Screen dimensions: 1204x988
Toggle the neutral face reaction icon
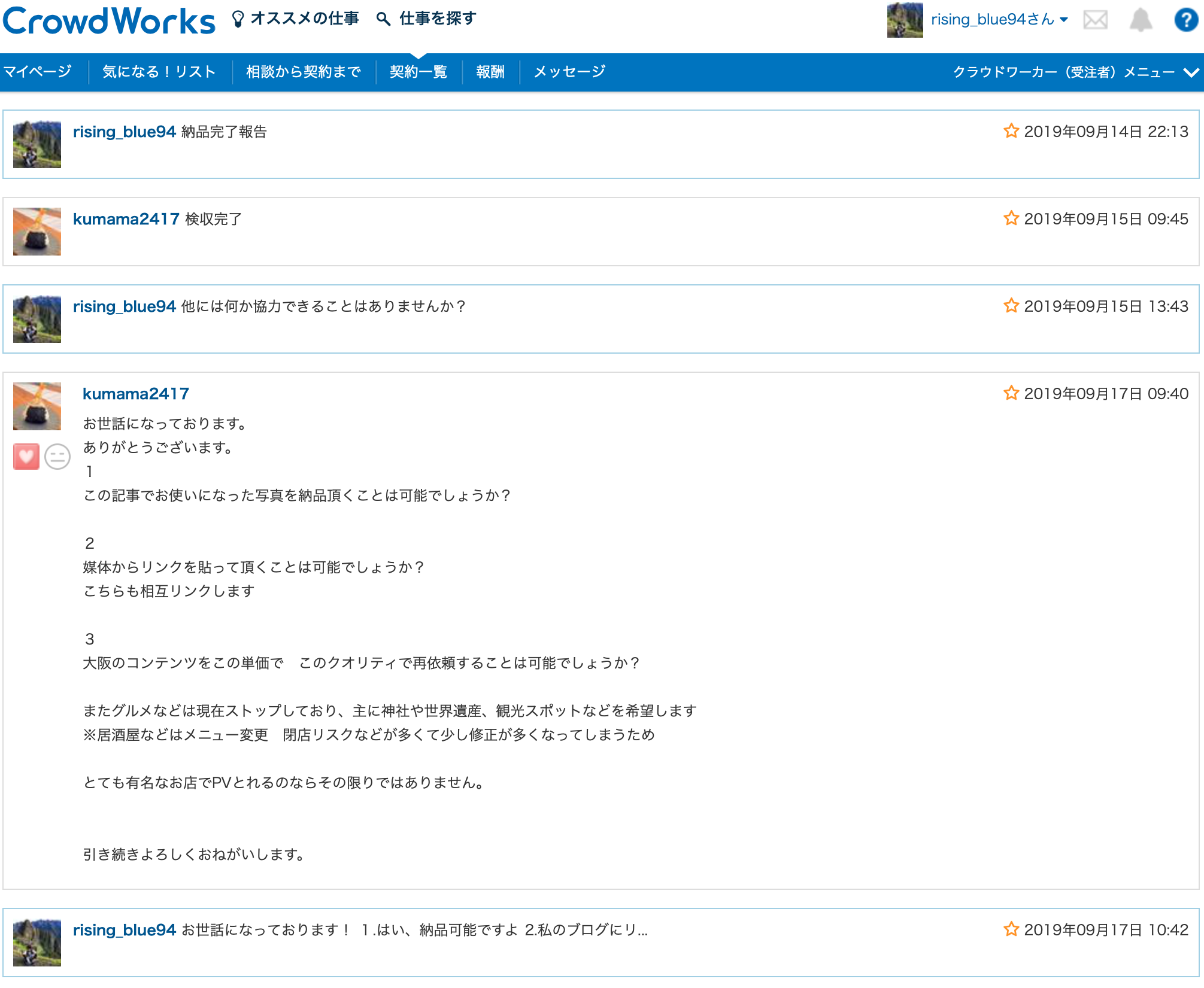click(x=57, y=457)
